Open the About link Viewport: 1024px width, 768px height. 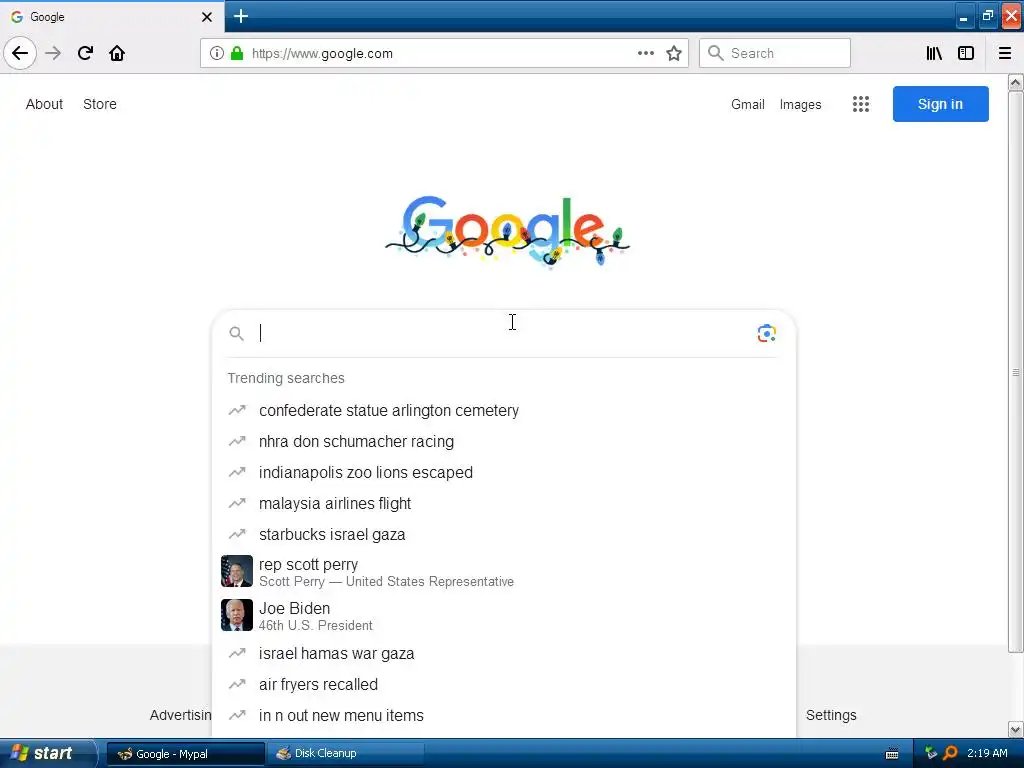click(44, 104)
